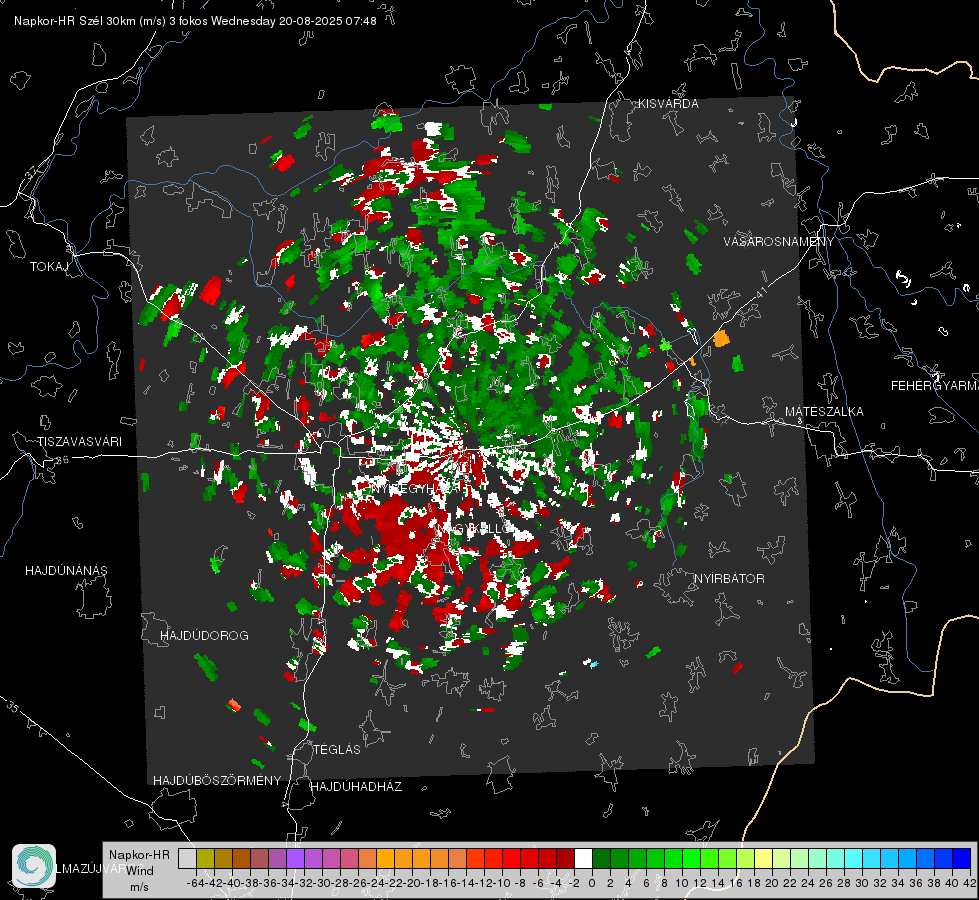Click the NAGYKÁLLÓ label on the radar echo
The height and width of the screenshot is (900, 979).
475,528
